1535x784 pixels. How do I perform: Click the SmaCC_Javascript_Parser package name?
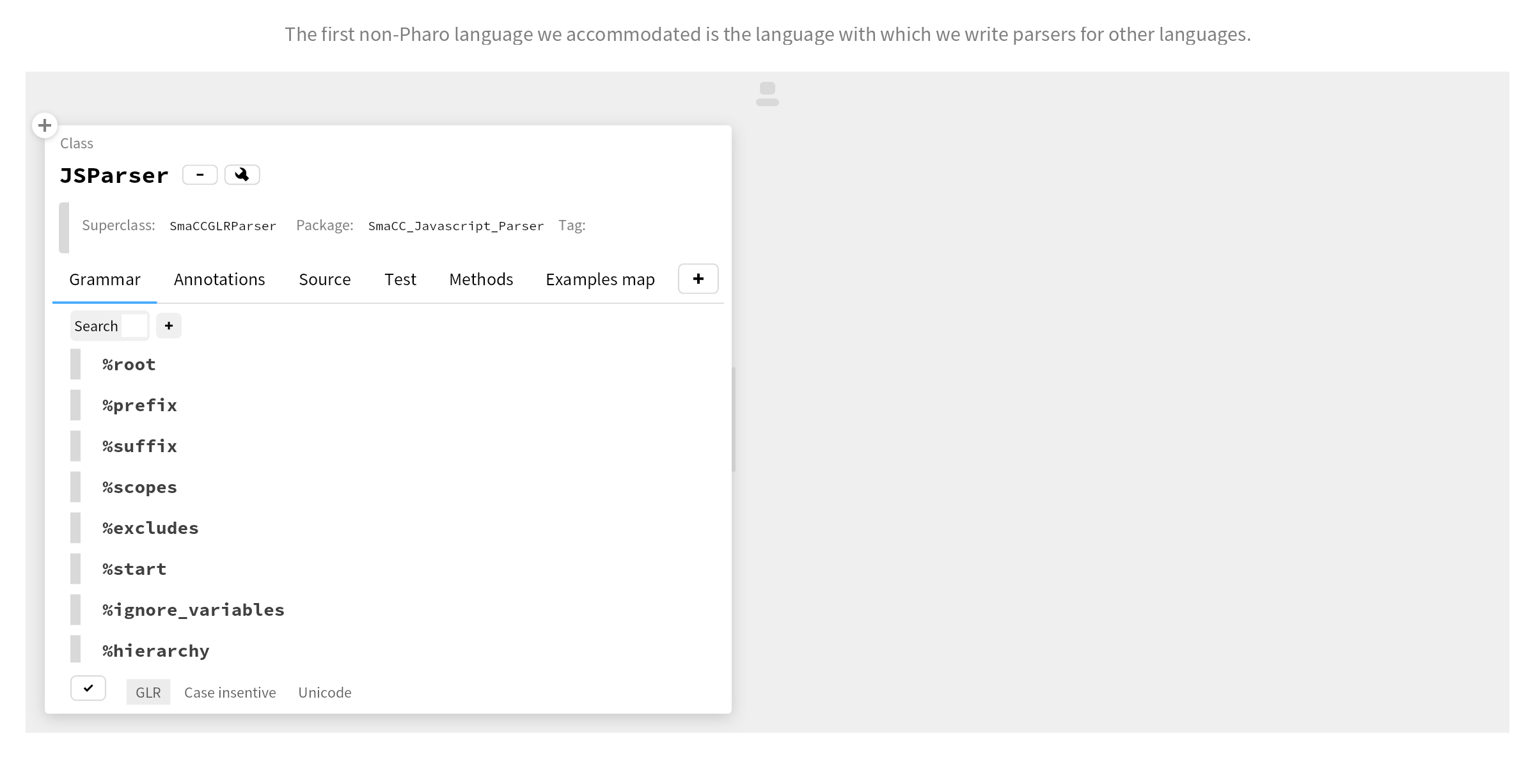click(x=456, y=226)
